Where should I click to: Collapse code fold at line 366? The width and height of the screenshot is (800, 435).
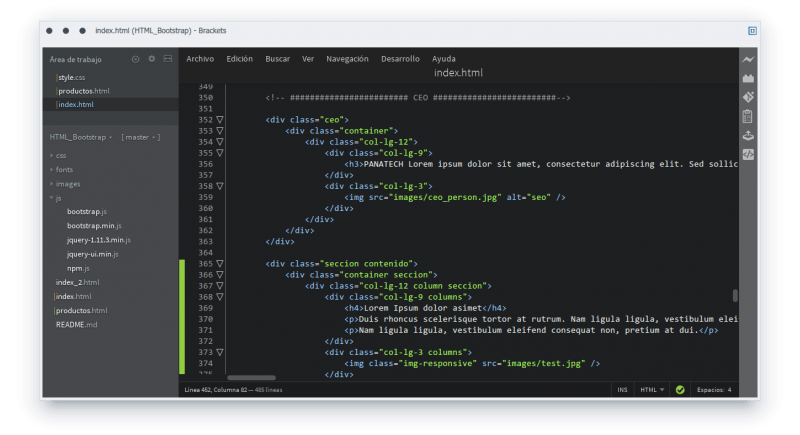pos(220,275)
